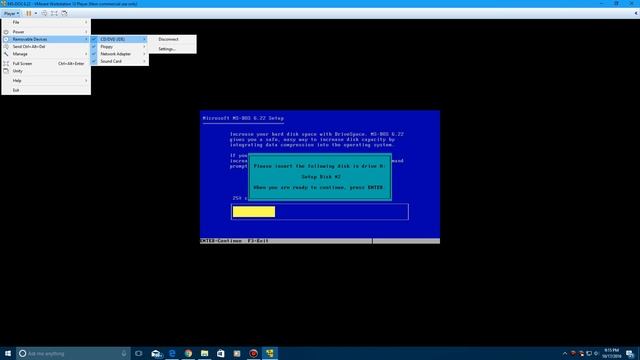Open the Player dropdown menu button

(11, 13)
